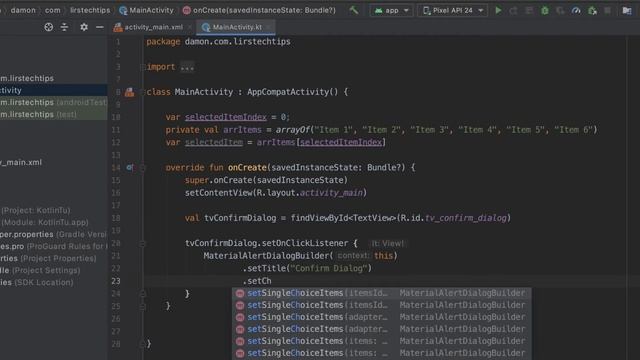The width and height of the screenshot is (640, 360).
Task: Hide the project panel with minus icon
Action: tap(100, 27)
